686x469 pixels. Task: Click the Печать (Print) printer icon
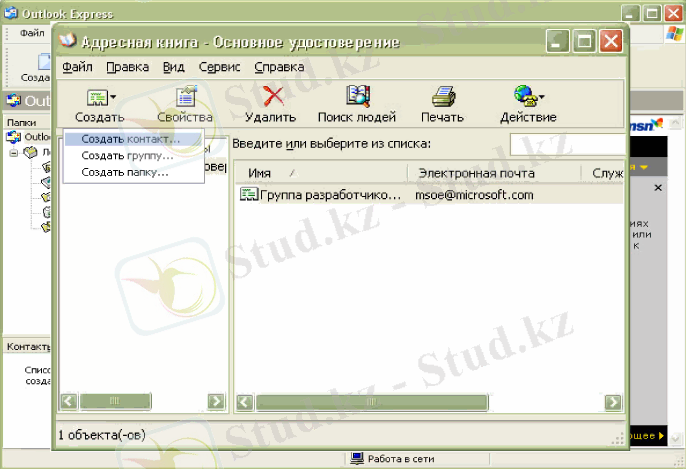point(443,97)
